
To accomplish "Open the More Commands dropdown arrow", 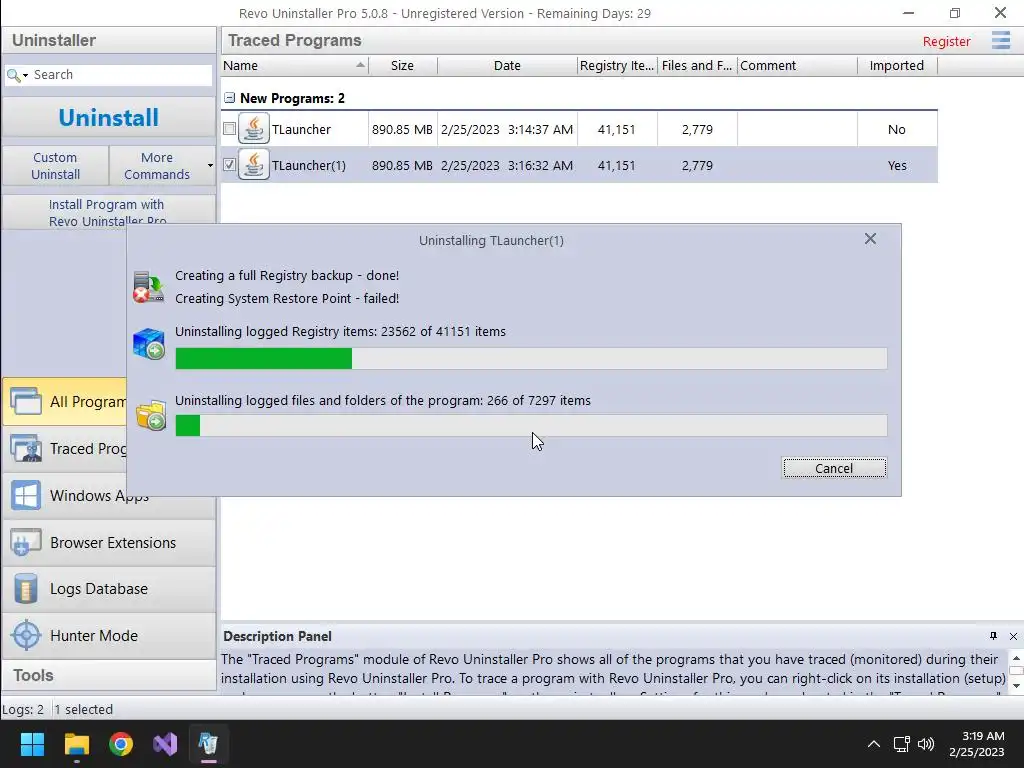I will point(210,166).
